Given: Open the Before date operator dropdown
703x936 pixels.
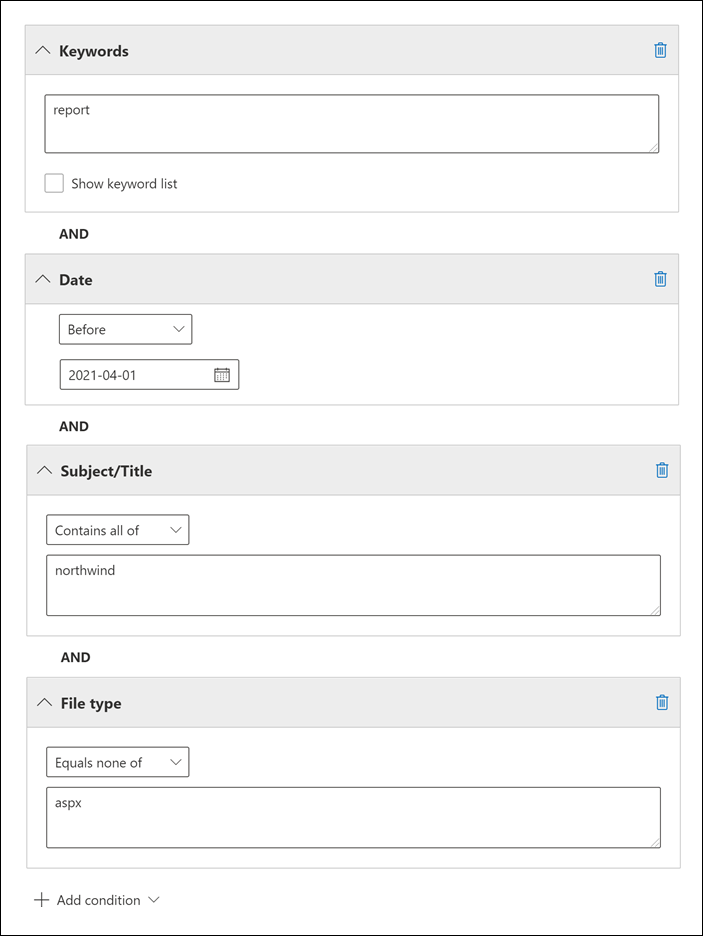Looking at the screenshot, I should pyautogui.click(x=125, y=329).
